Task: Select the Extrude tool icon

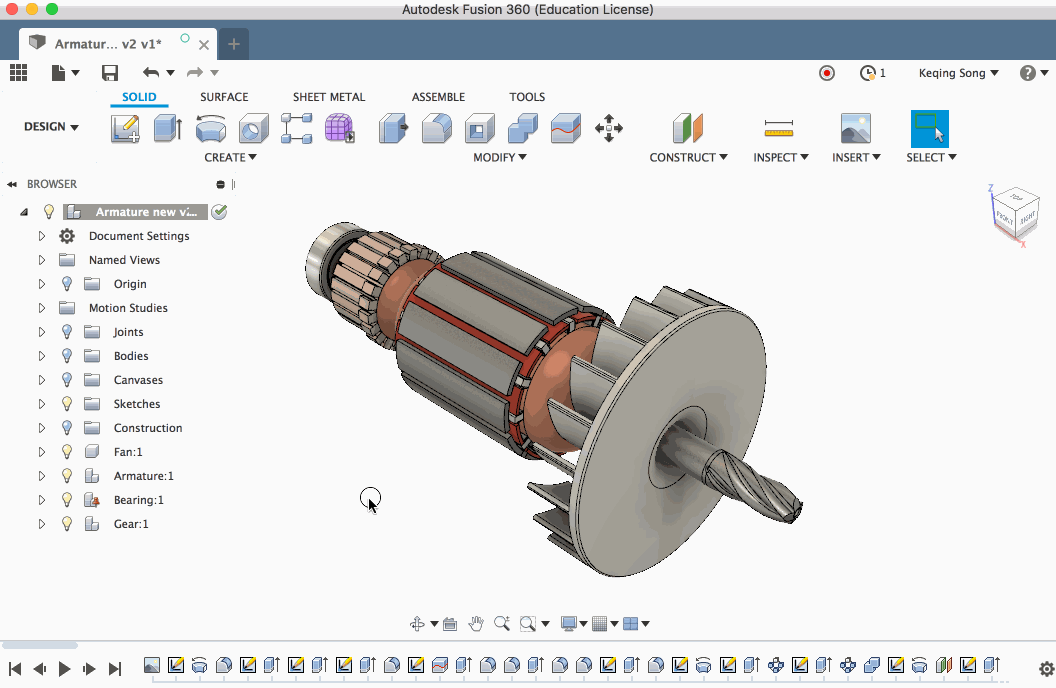Action: coord(167,128)
